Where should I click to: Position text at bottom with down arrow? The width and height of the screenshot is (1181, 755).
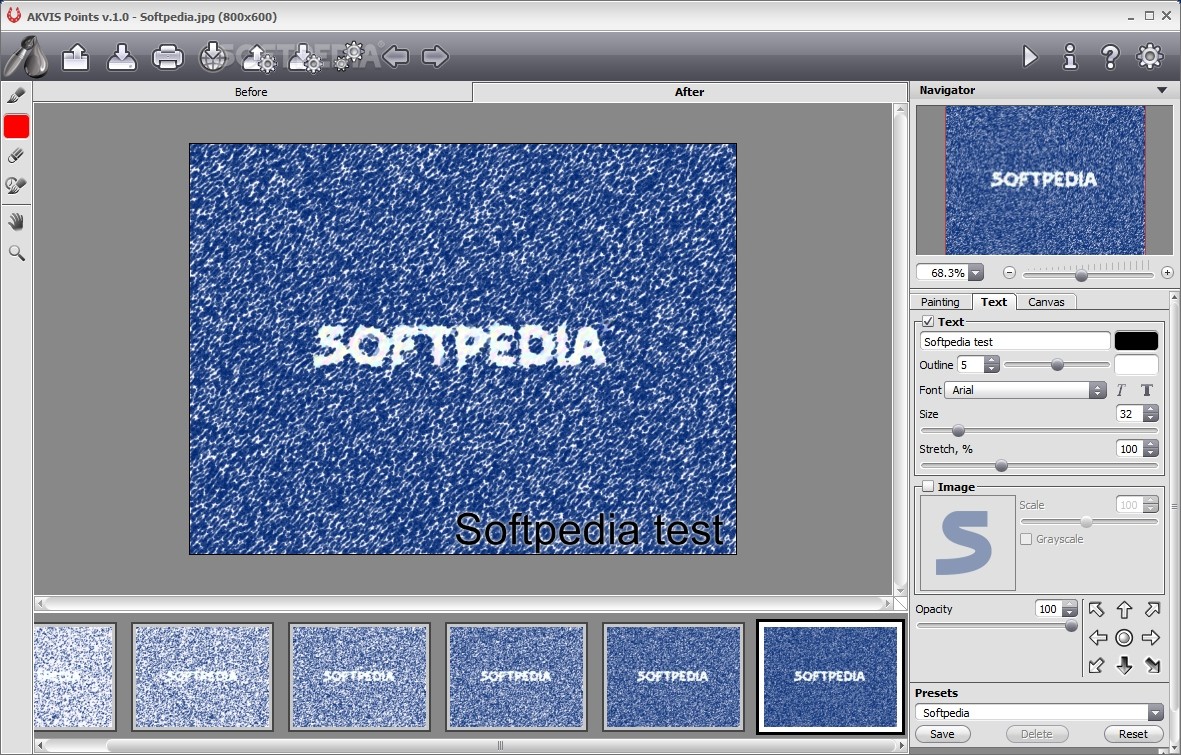point(1124,665)
